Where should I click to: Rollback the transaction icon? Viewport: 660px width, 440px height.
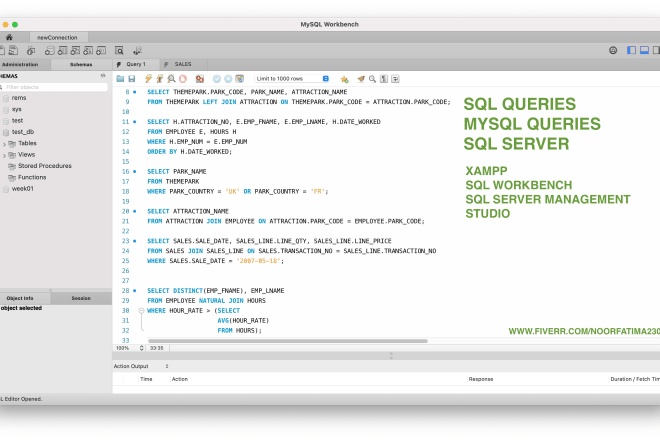(x=228, y=79)
